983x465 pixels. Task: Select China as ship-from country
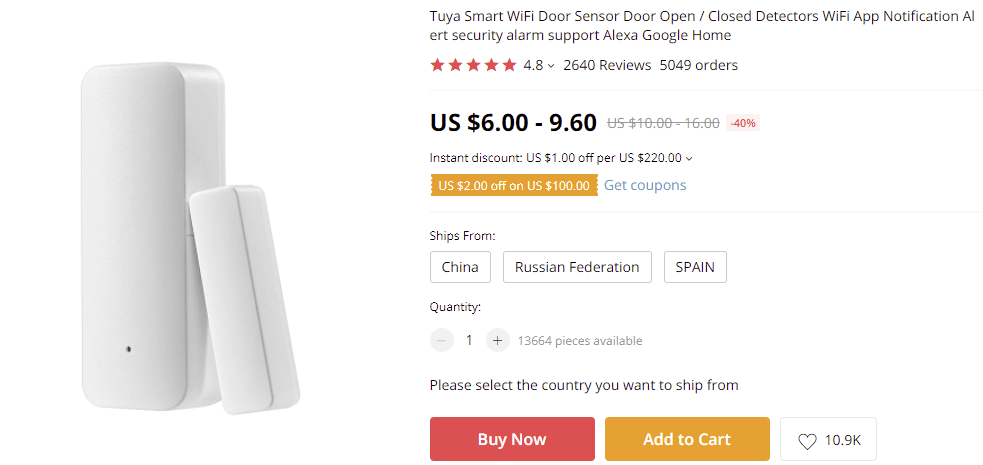tap(460, 267)
